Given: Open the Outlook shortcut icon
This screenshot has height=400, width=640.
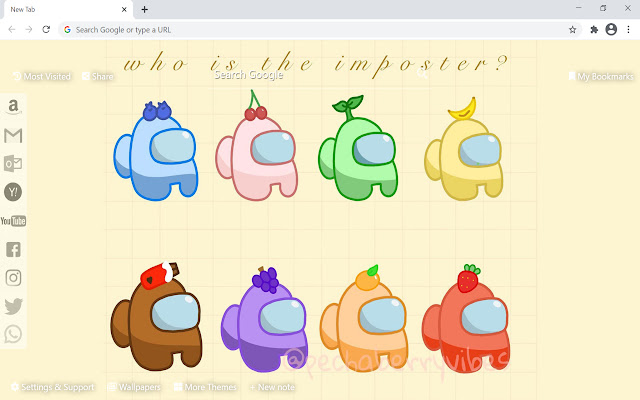Looking at the screenshot, I should pyautogui.click(x=13, y=164).
